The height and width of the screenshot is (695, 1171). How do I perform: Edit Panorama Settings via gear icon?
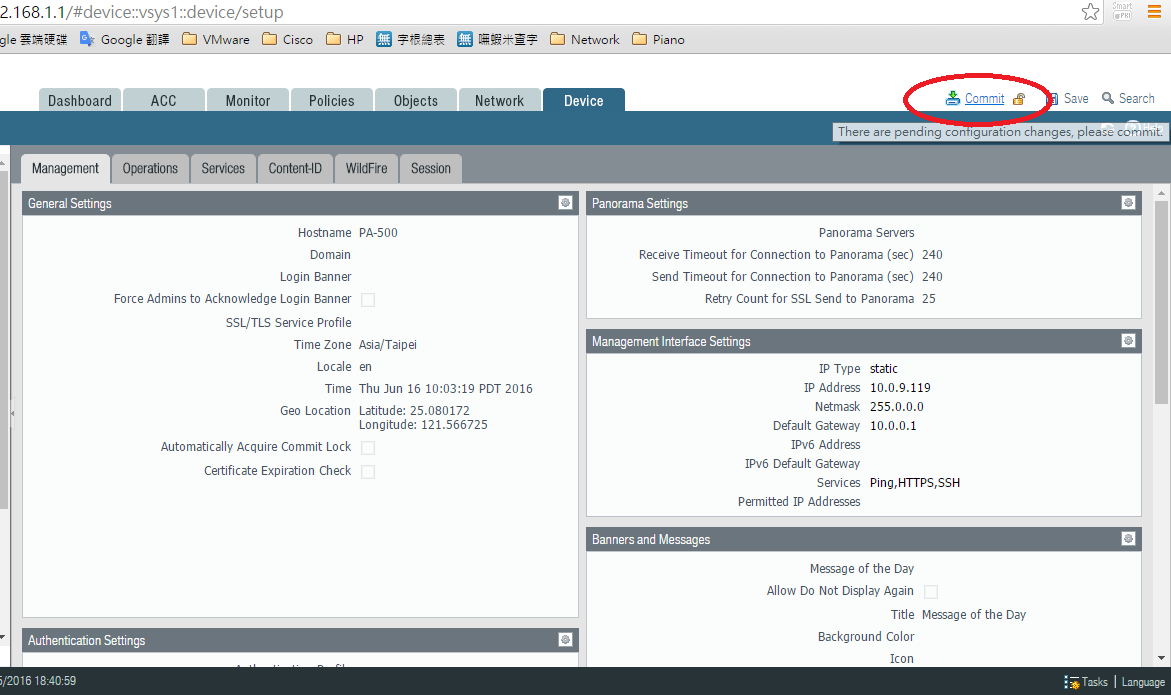(1128, 203)
